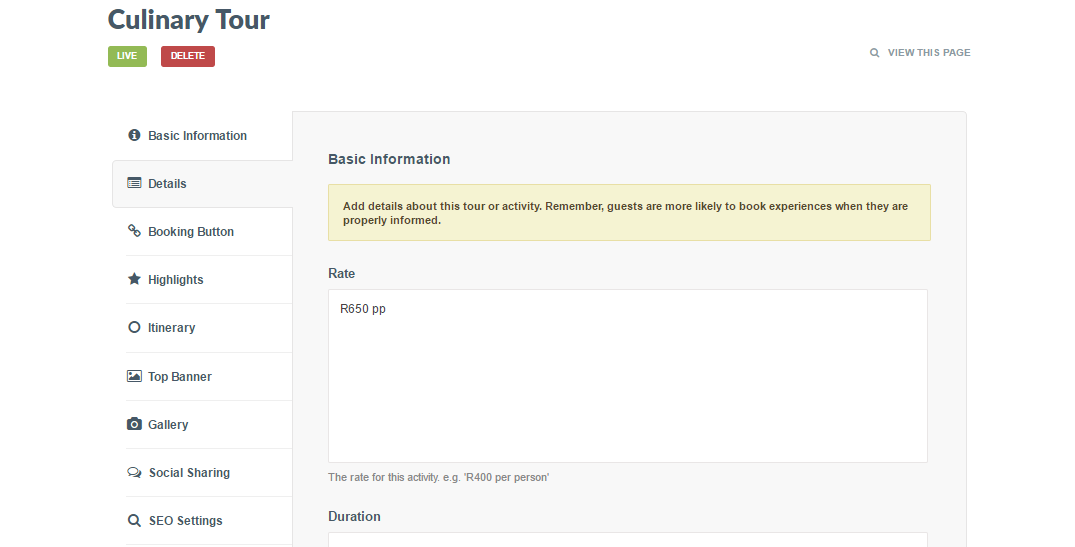Click the camera icon beside Gallery
This screenshot has width=1075, height=547.
134,424
